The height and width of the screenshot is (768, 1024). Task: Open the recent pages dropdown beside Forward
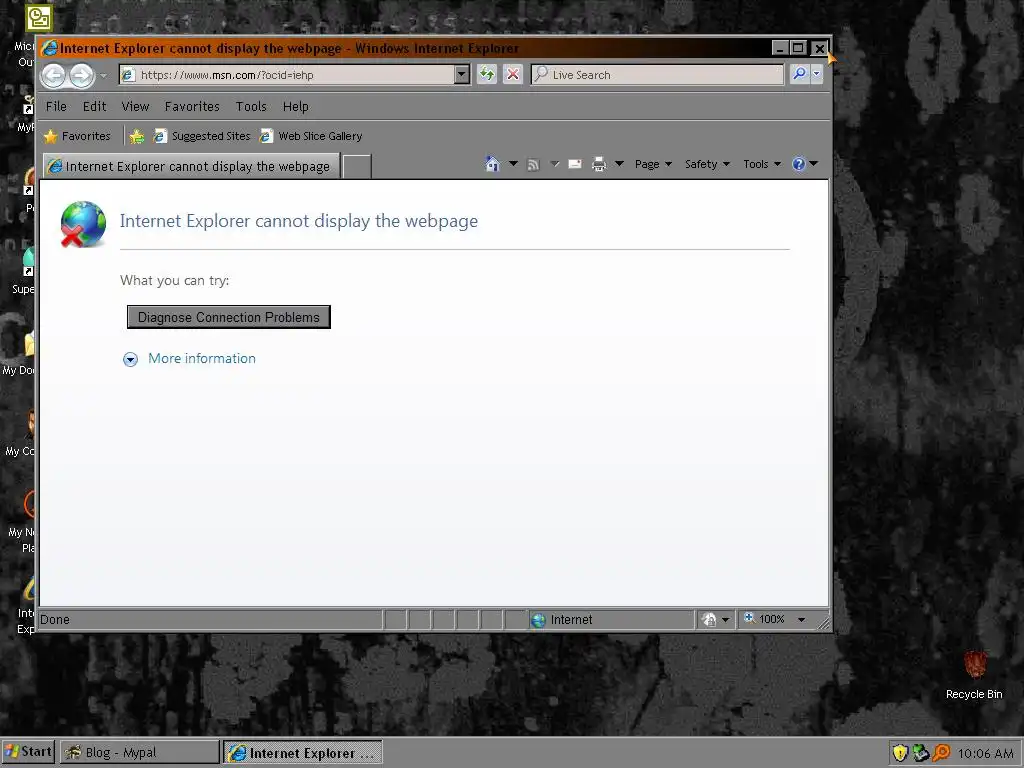coord(103,76)
